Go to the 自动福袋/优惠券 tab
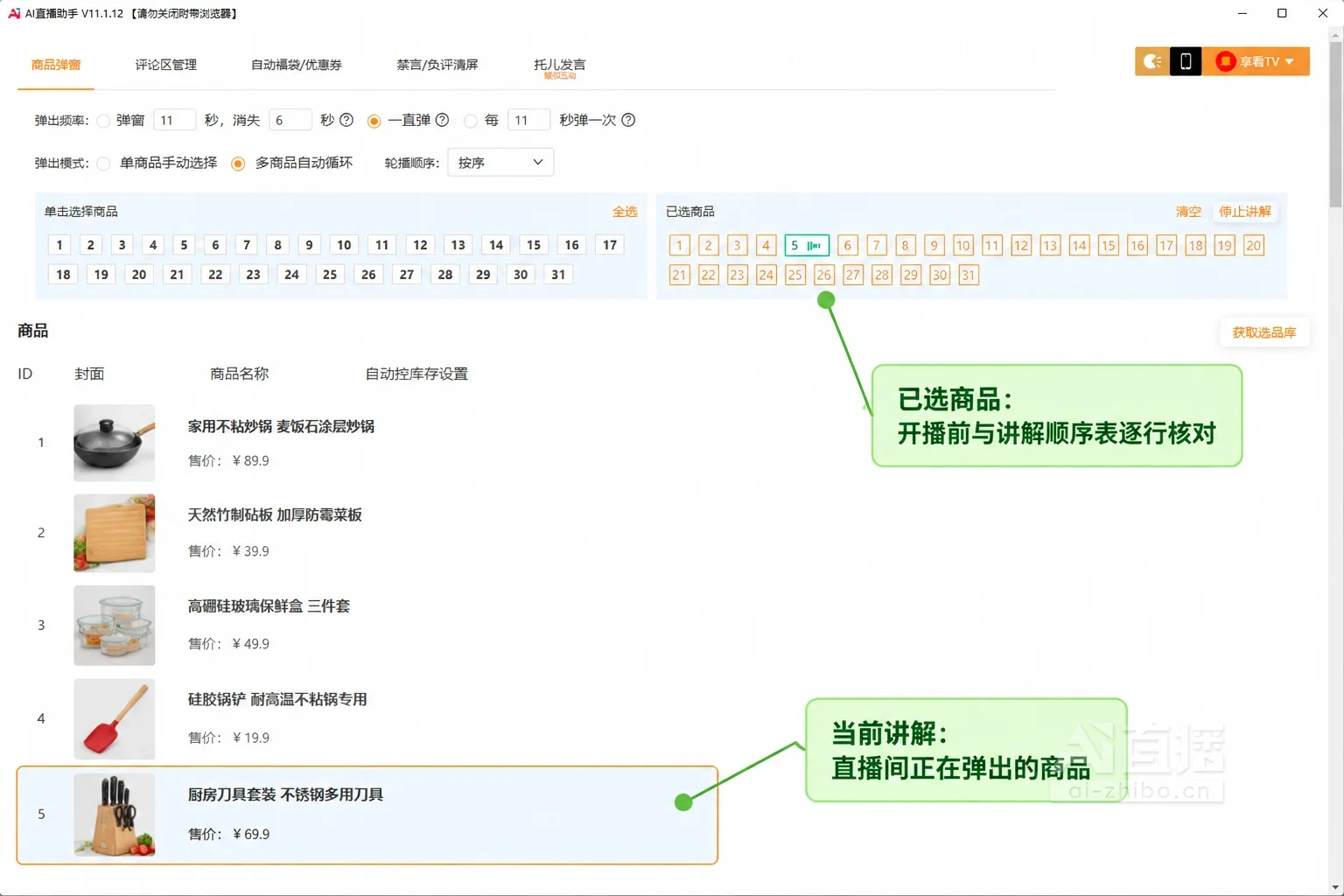This screenshot has width=1344, height=896. tap(297, 65)
